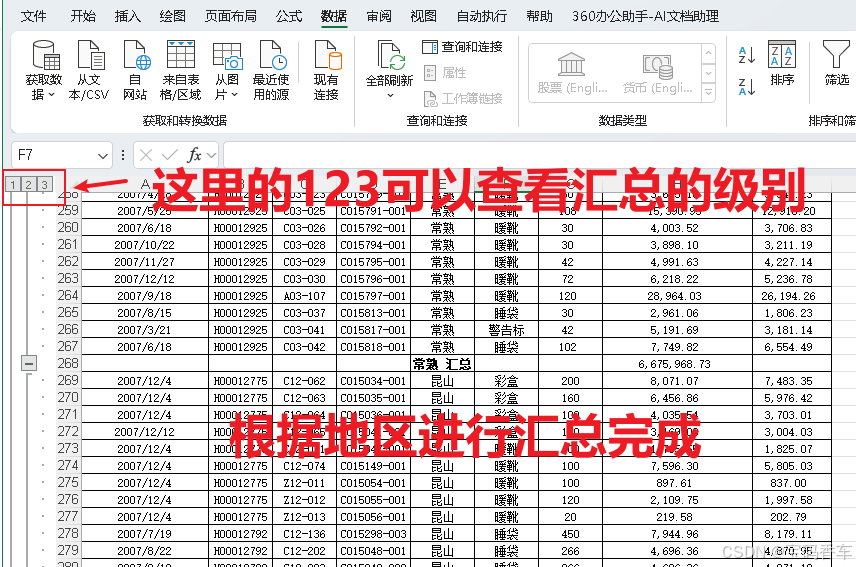Select cell 8,071.07 in row 269
Viewport: 856px width, 567px height.
tap(677, 381)
